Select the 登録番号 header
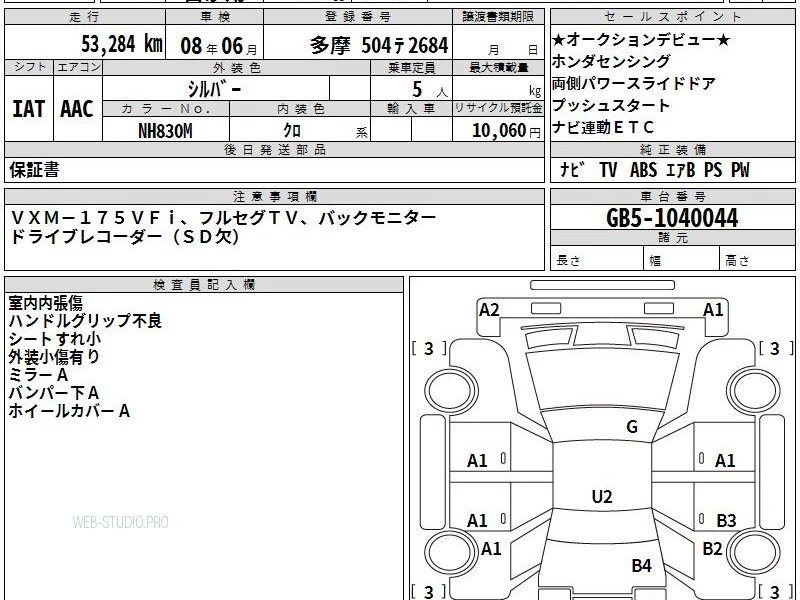The image size is (800, 600). point(358,17)
